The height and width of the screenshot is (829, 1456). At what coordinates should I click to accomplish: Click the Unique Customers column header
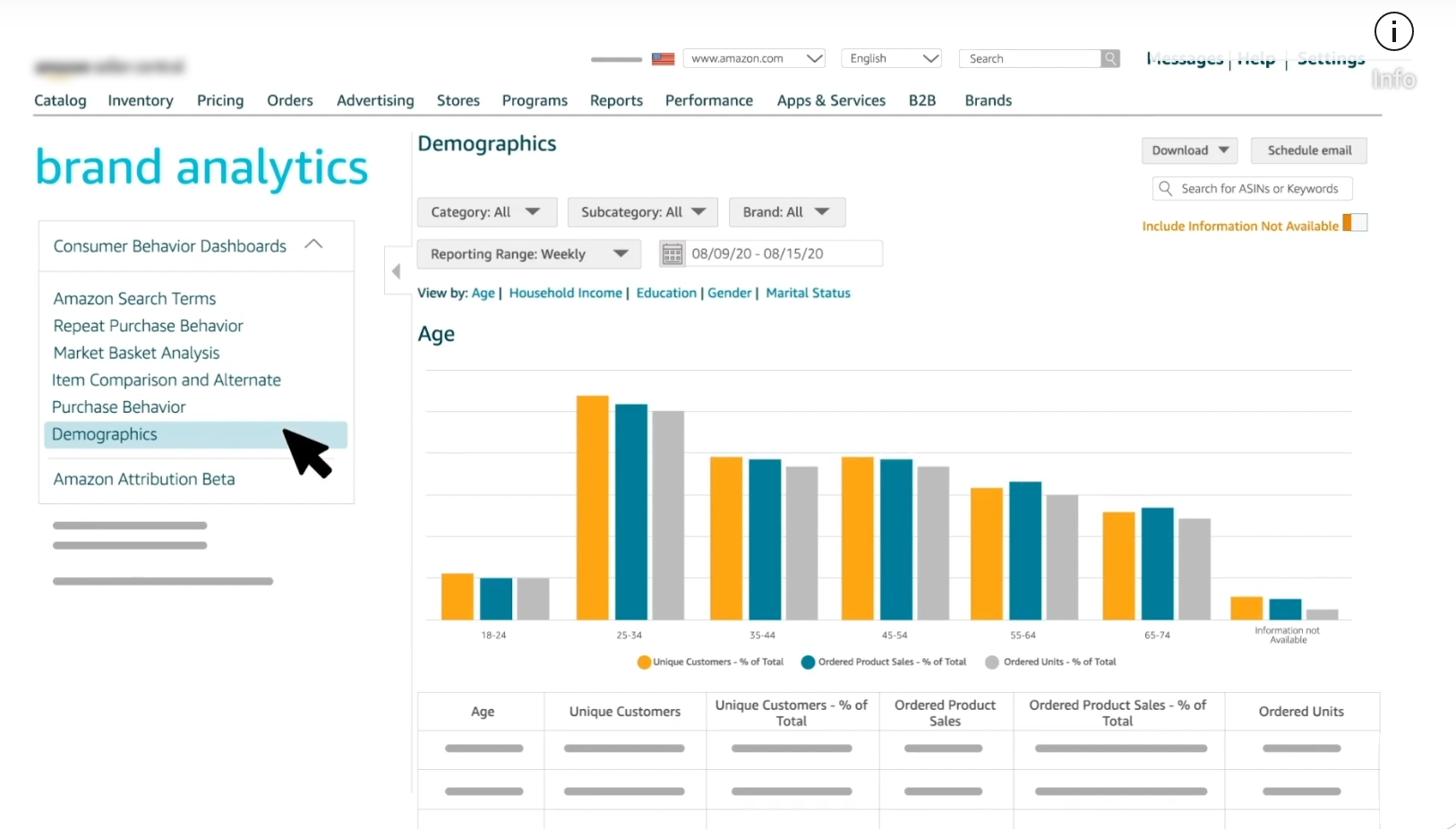(625, 712)
